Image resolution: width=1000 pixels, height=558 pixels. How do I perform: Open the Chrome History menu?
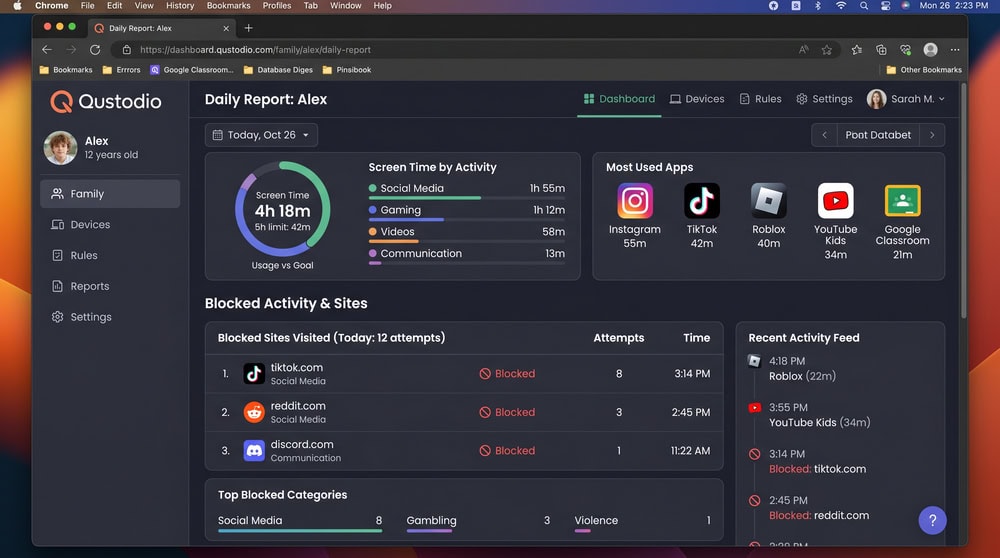tap(180, 6)
